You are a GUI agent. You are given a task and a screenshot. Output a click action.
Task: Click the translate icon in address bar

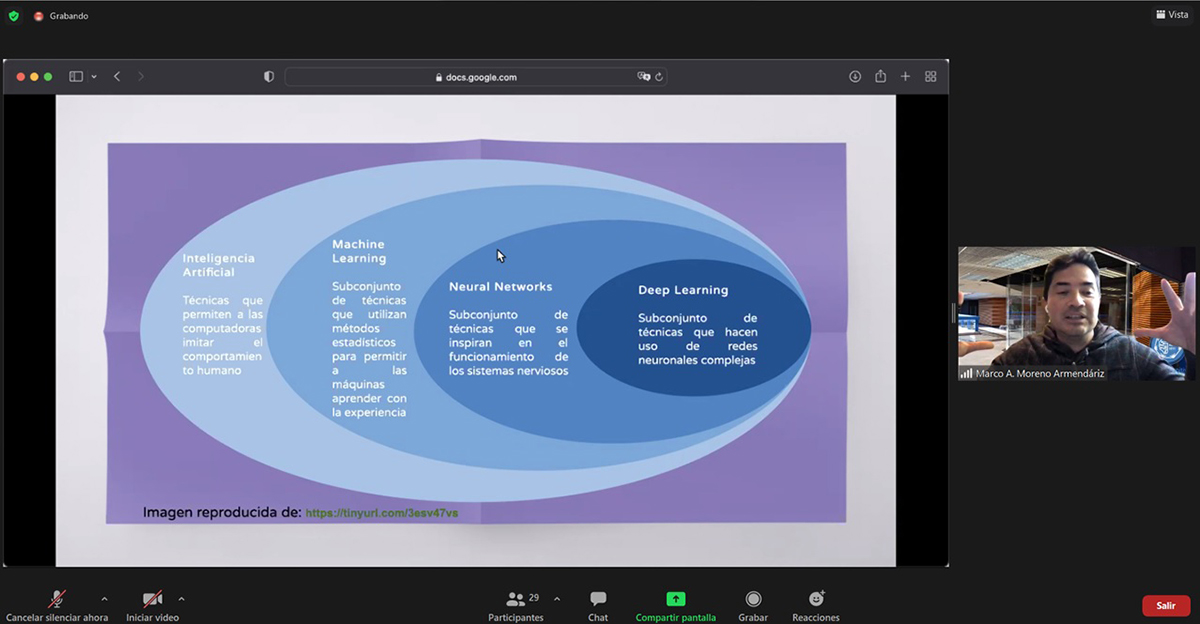[644, 76]
